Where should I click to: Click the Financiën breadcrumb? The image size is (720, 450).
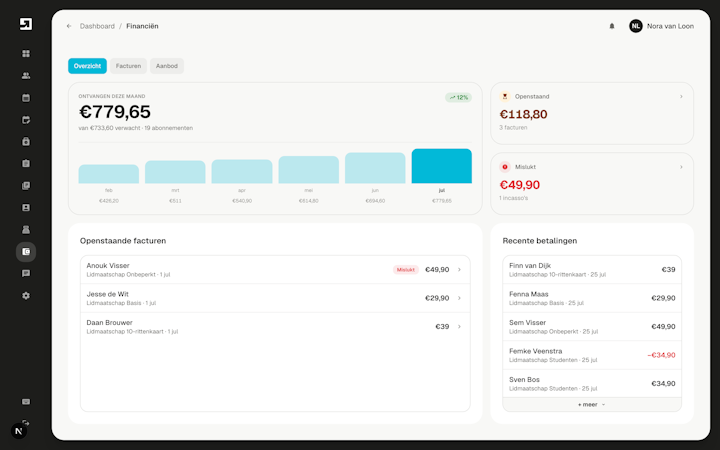click(142, 26)
